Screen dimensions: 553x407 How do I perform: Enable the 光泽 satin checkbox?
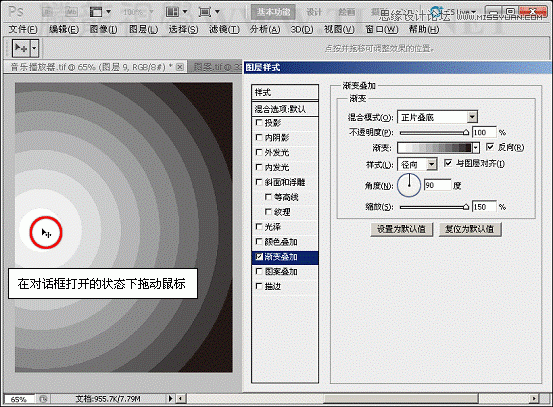(x=259, y=226)
